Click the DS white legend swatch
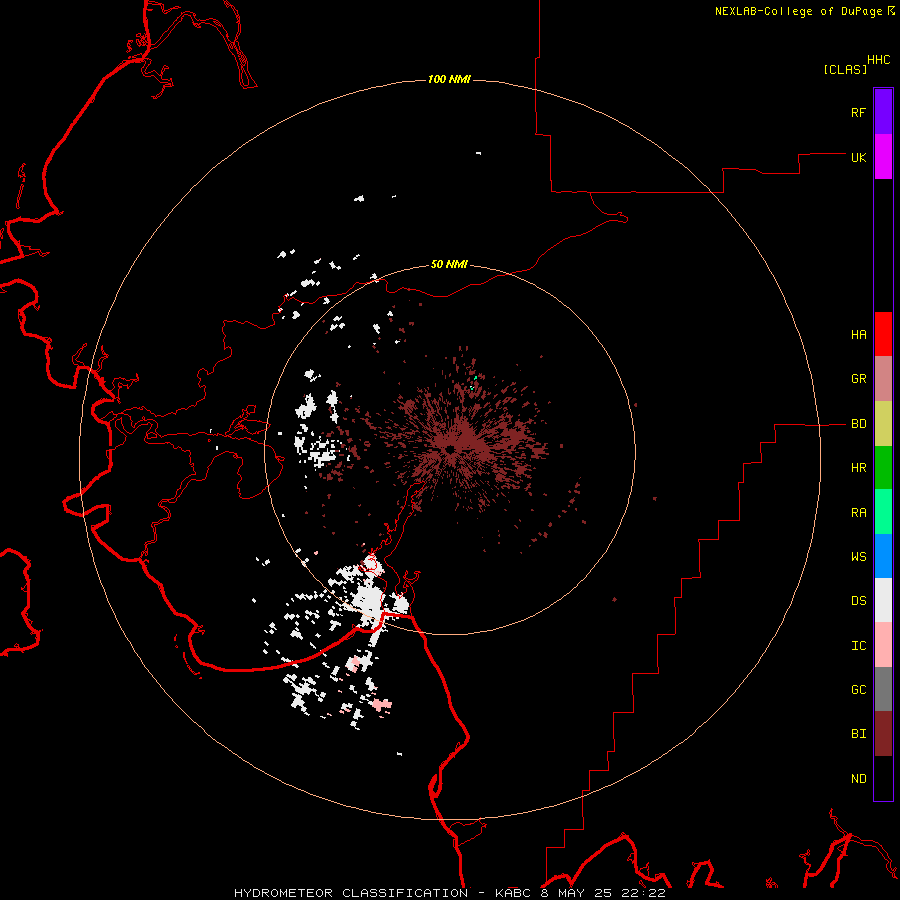Image resolution: width=900 pixels, height=900 pixels. (x=883, y=600)
